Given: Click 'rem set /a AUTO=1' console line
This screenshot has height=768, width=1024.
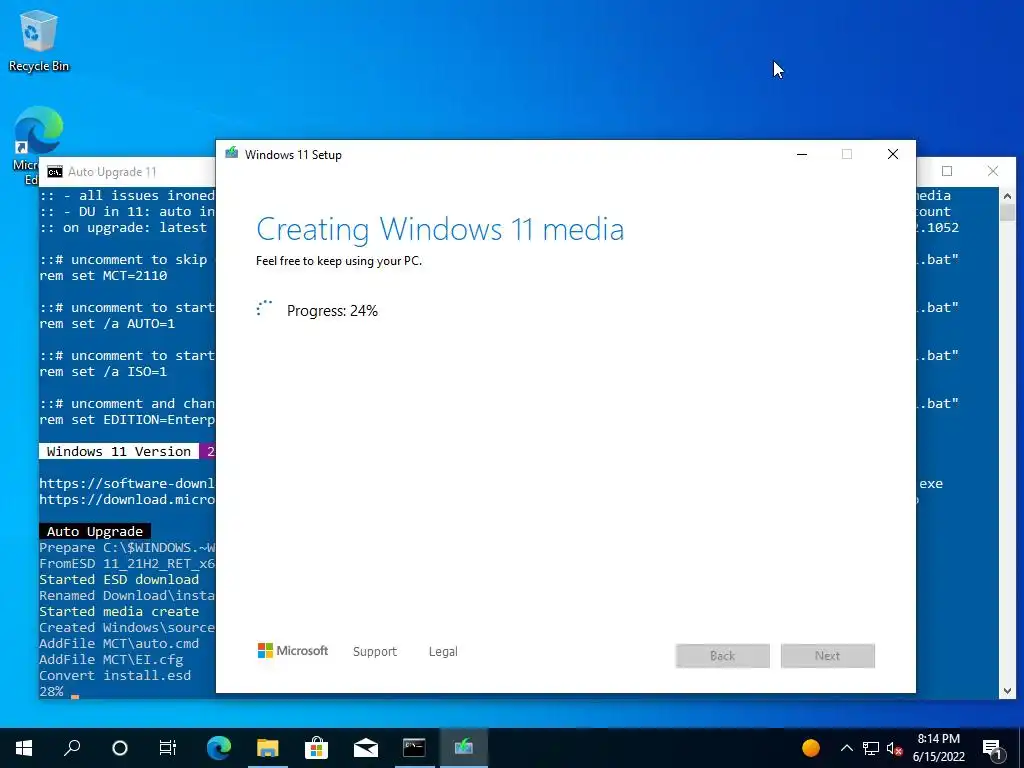Looking at the screenshot, I should pyautogui.click(x=107, y=323).
